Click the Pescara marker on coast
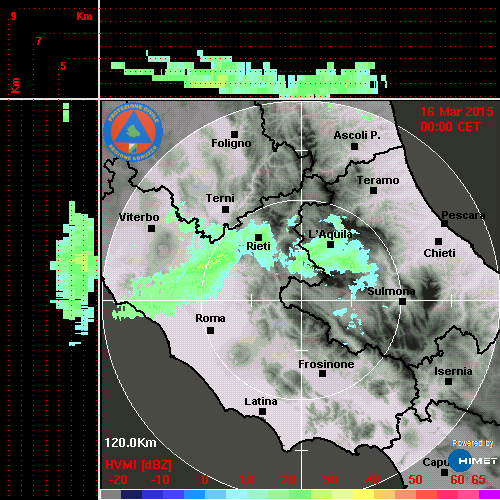This screenshot has height=500, width=500. pyautogui.click(x=444, y=223)
